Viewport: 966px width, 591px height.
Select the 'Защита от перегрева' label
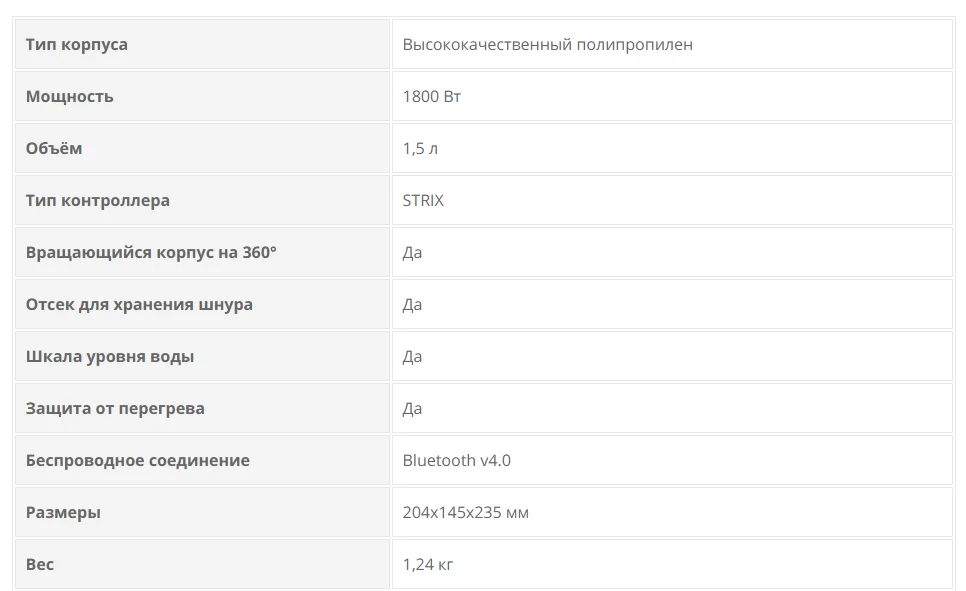click(x=115, y=408)
